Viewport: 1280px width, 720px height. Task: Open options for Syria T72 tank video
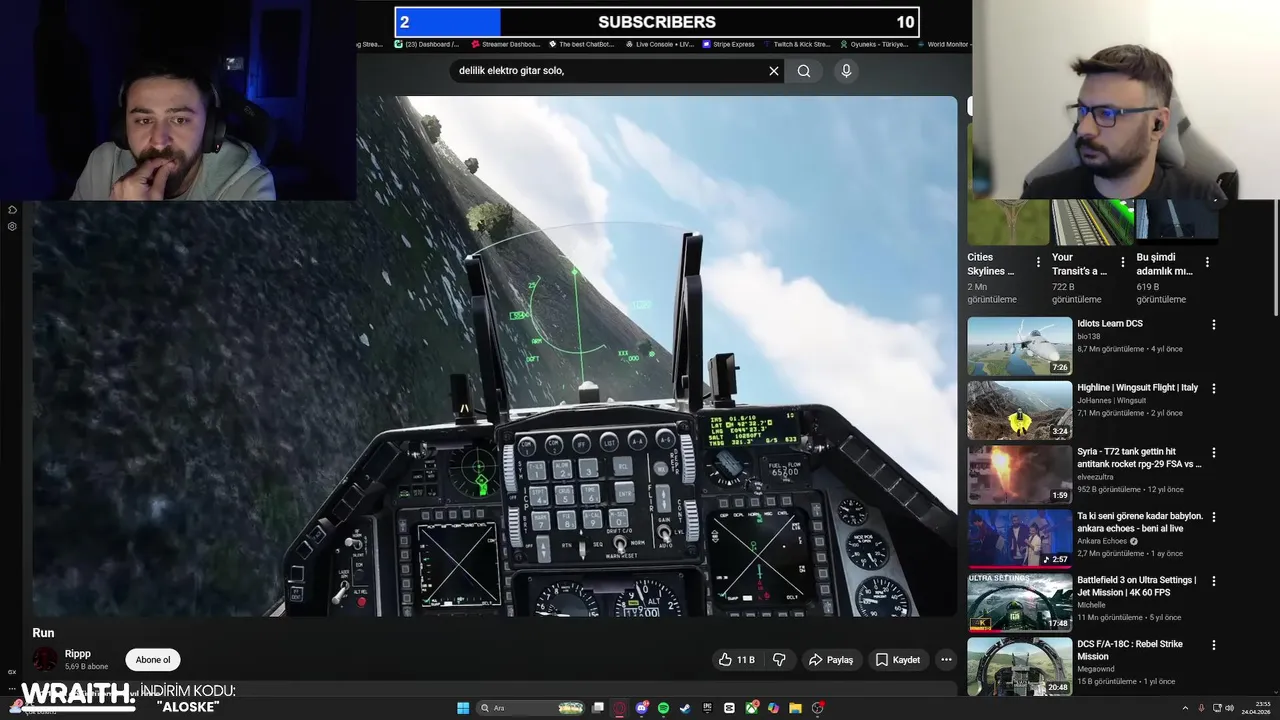(x=1214, y=453)
